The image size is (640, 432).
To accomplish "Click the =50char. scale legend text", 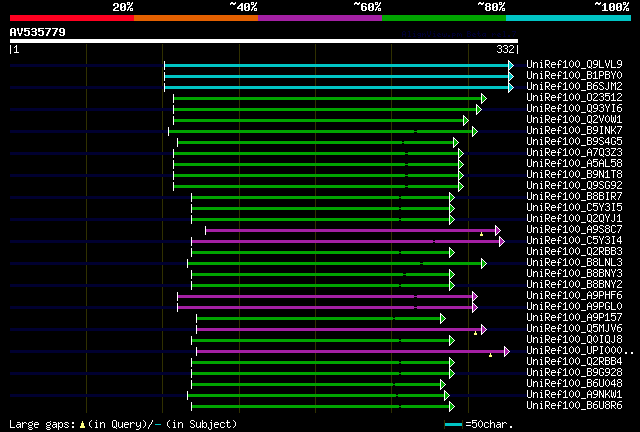I will click(489, 425).
